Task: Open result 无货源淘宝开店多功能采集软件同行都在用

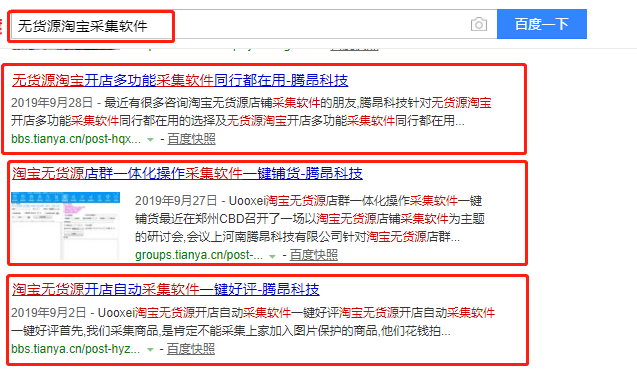Action: pyautogui.click(x=180, y=80)
